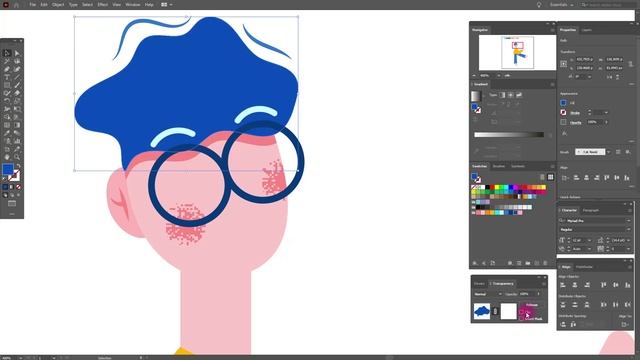Viewport: 640px width, 360px height.
Task: Open the Brush definition dropdown
Action: tap(608, 152)
